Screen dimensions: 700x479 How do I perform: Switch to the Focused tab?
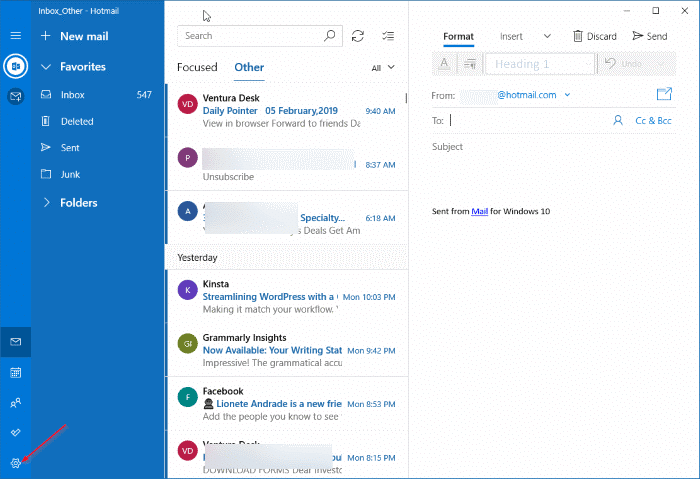point(197,67)
